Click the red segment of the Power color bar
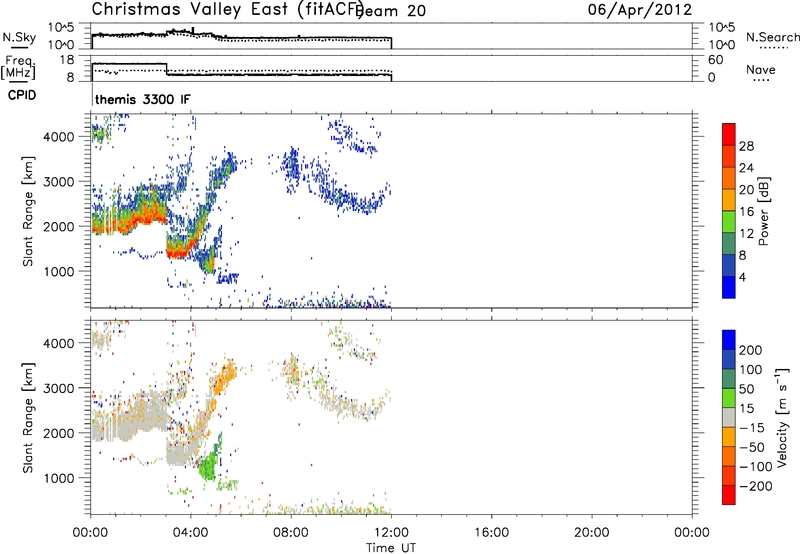Screen dimensions: 800x554 tap(729, 134)
